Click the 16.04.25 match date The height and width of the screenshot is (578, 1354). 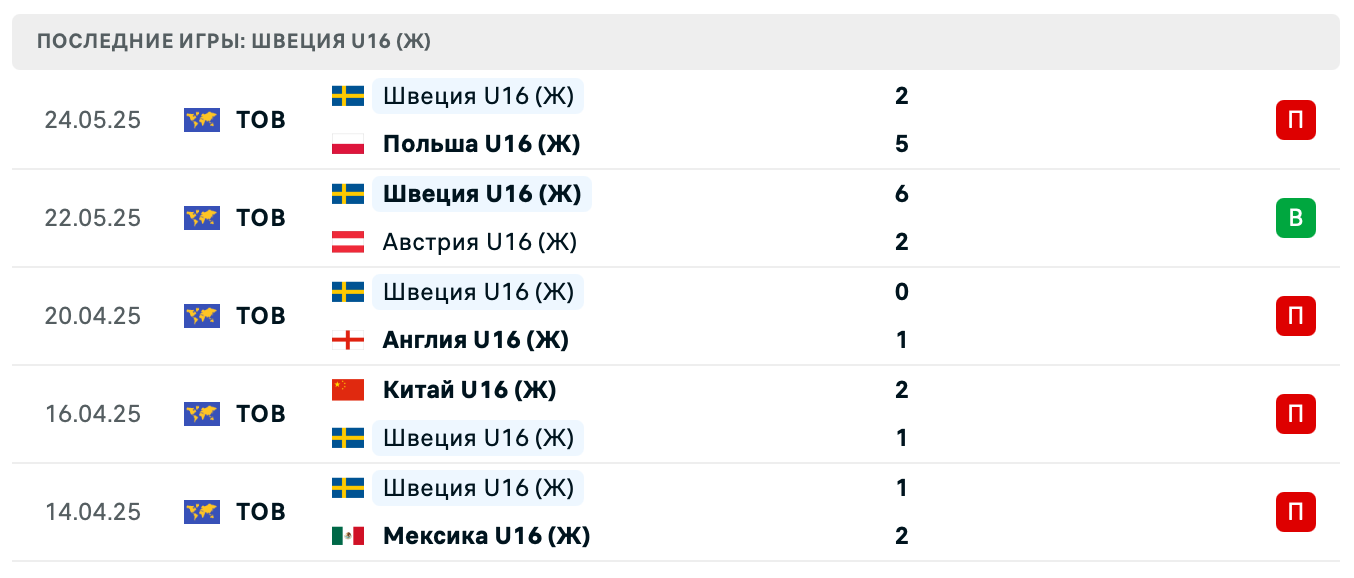(x=93, y=414)
